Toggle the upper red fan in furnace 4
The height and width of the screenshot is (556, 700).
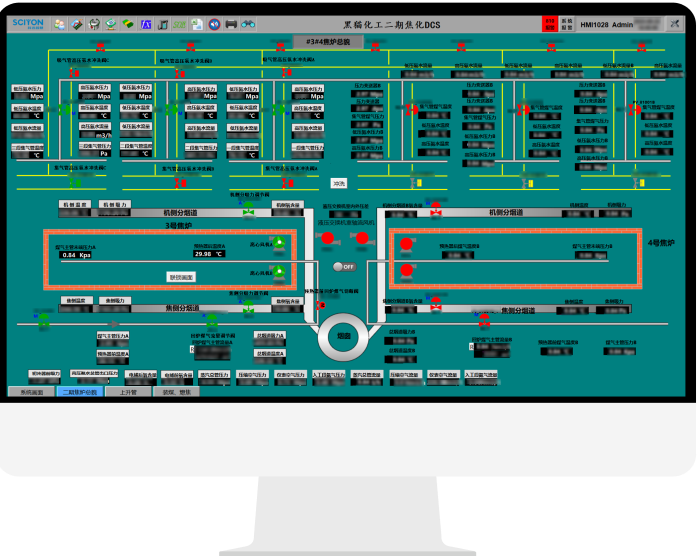click(x=406, y=244)
